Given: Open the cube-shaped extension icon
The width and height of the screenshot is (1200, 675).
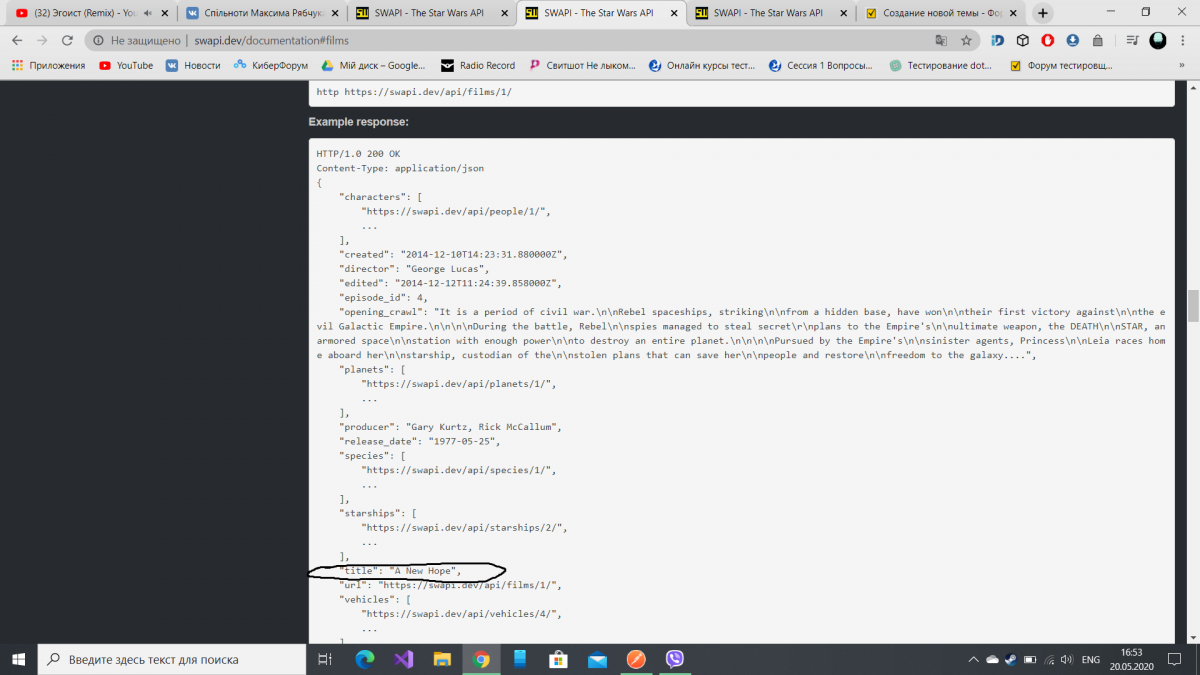Looking at the screenshot, I should (x=1023, y=40).
